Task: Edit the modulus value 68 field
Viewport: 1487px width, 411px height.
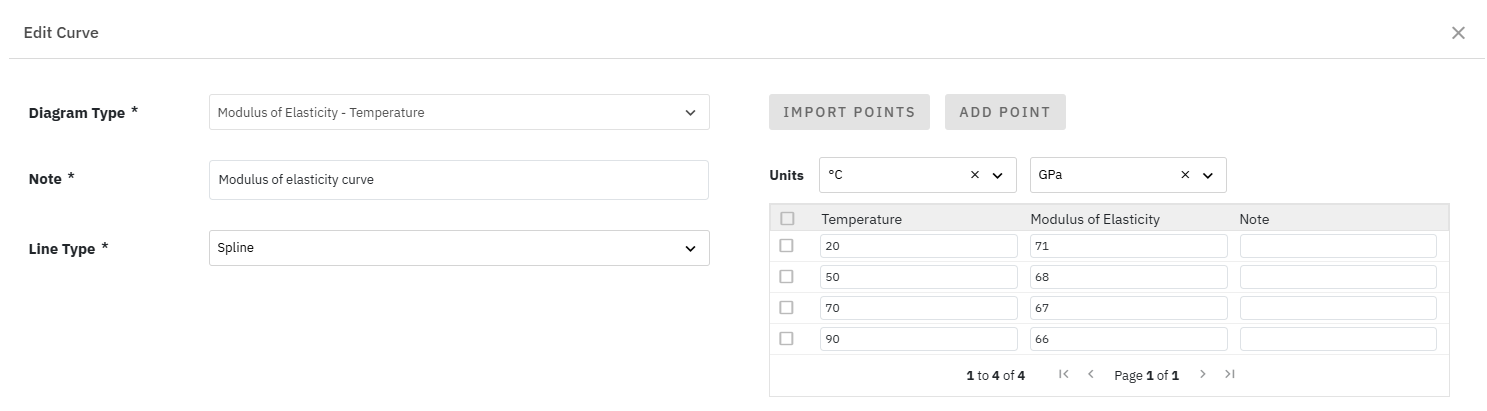Action: 1128,277
